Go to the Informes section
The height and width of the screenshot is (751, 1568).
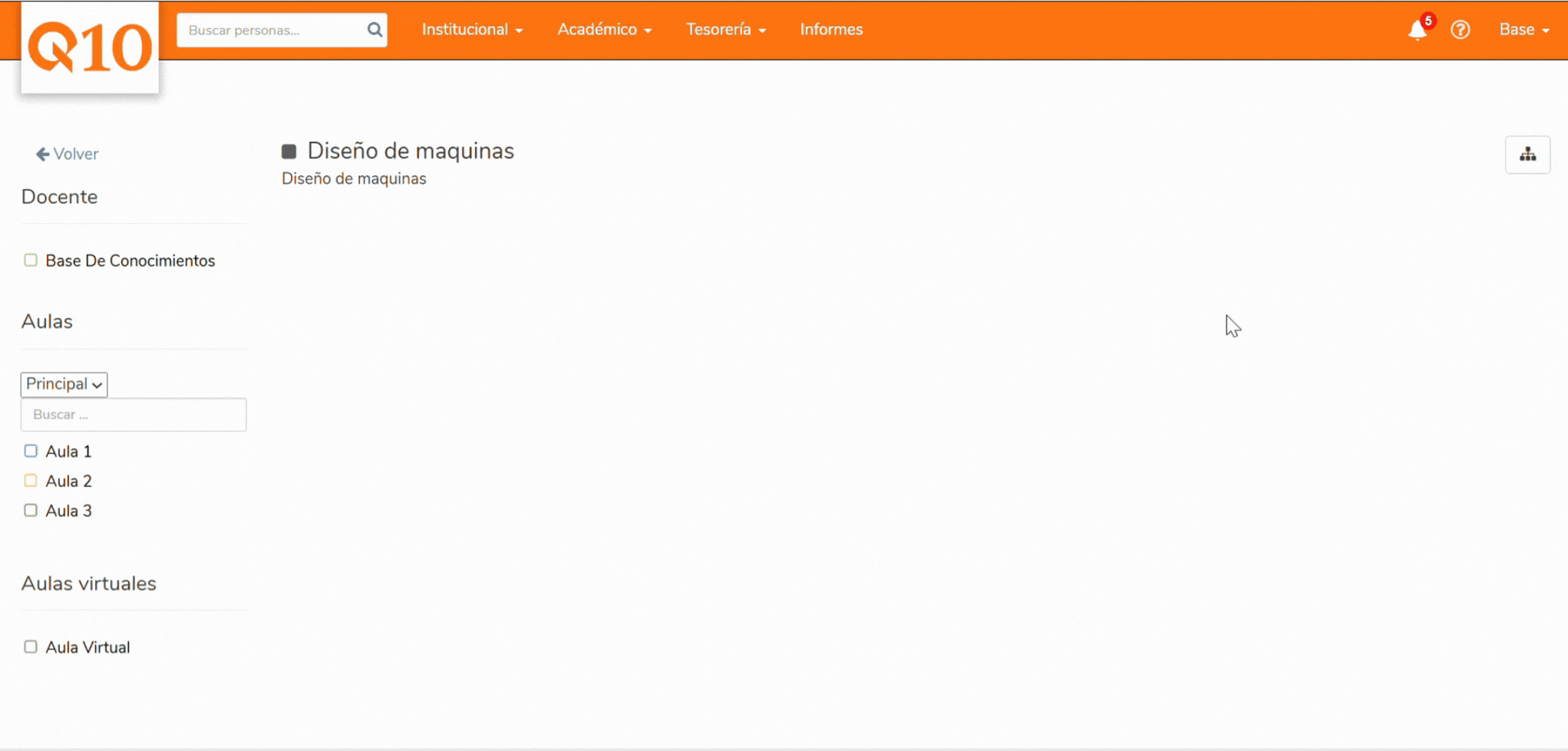[832, 30]
